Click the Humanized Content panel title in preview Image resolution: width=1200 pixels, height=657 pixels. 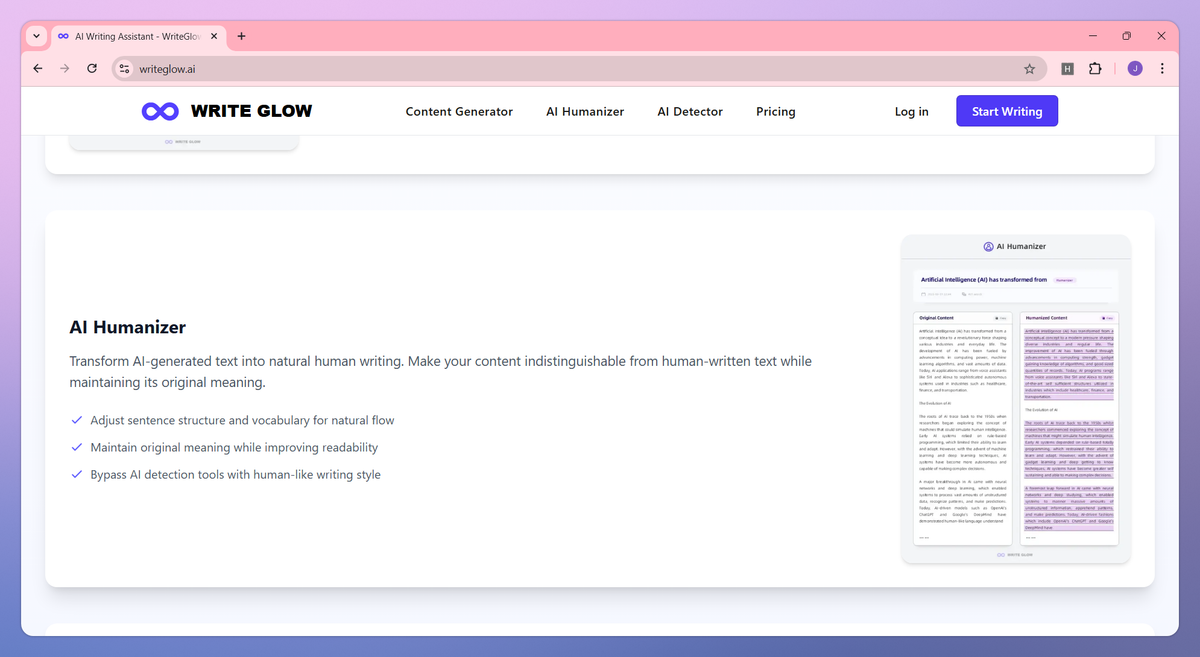1045,318
